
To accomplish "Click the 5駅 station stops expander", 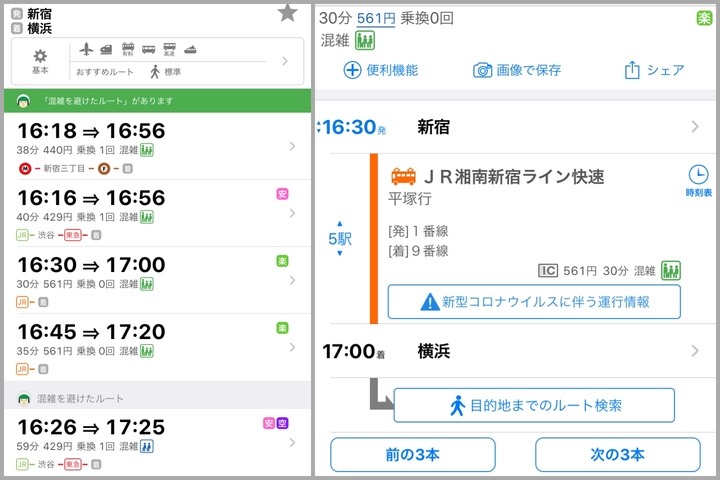I will [x=340, y=239].
